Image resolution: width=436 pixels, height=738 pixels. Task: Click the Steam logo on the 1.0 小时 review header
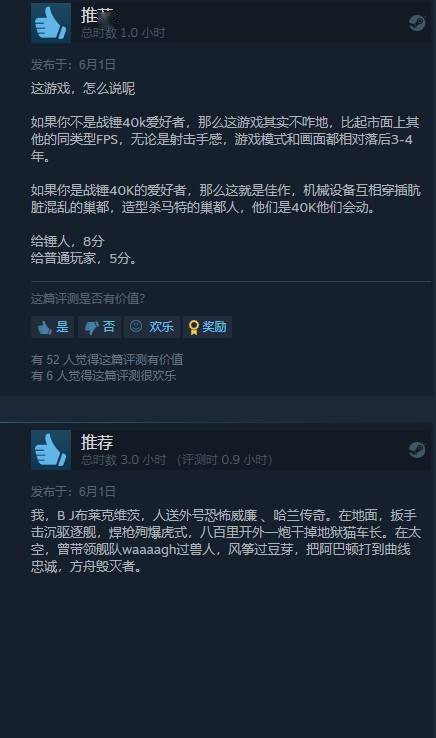[417, 23]
